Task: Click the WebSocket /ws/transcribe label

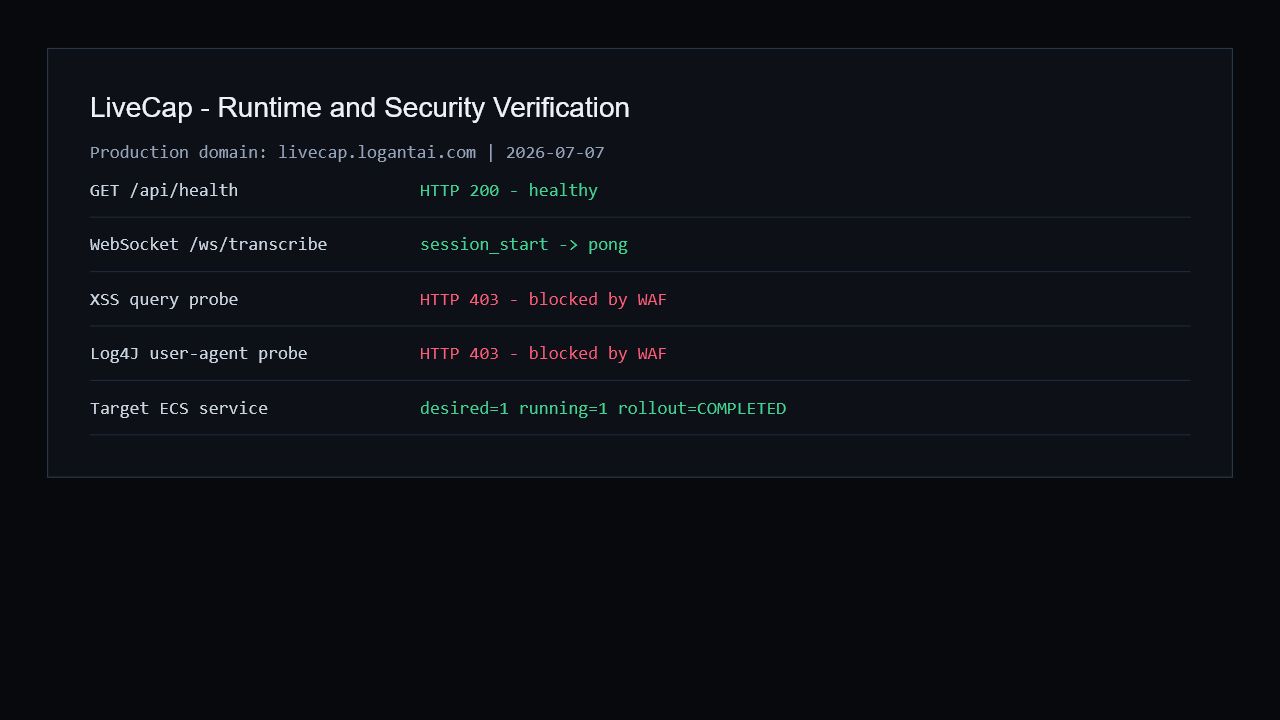Action: coord(208,244)
